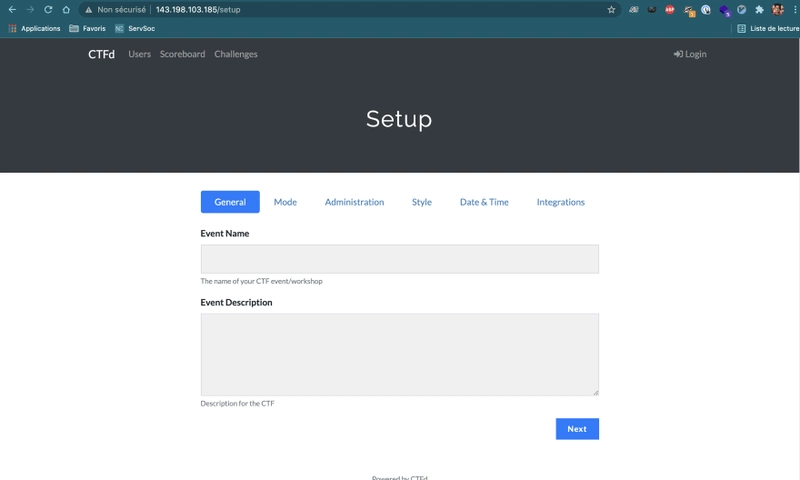Open the Favoris bookmarks folder

click(87, 28)
